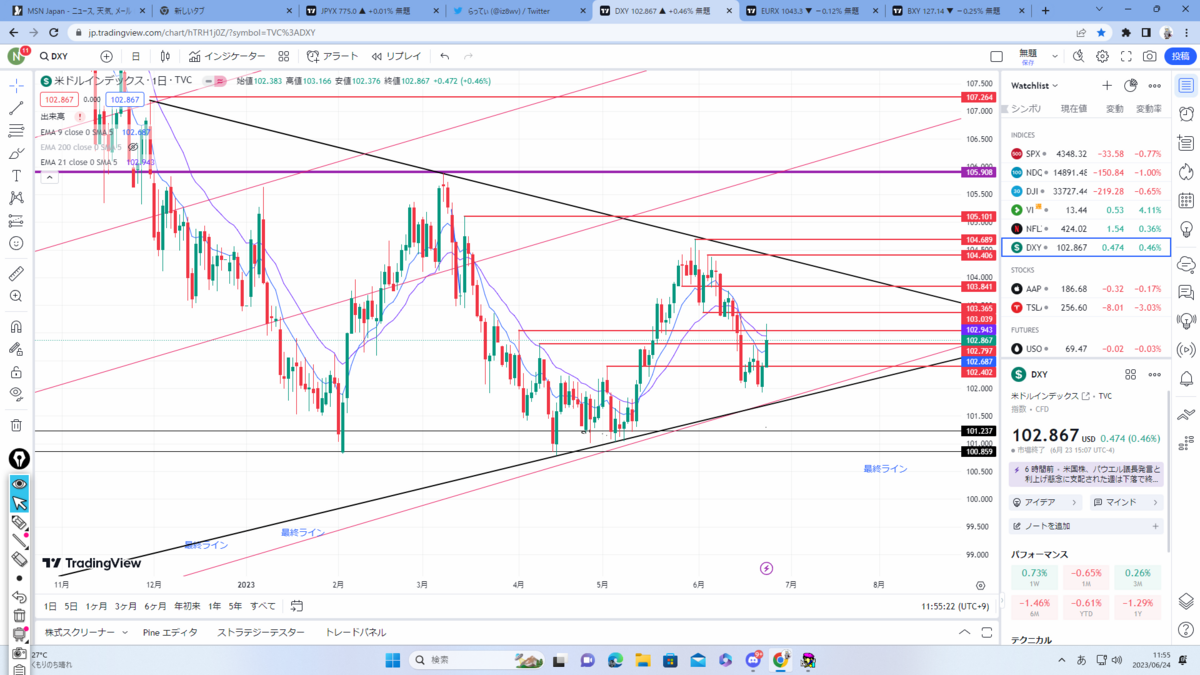Viewport: 1200px width, 675px height.
Task: Expand the Watchlist name dropdown
Action: tap(1034, 86)
